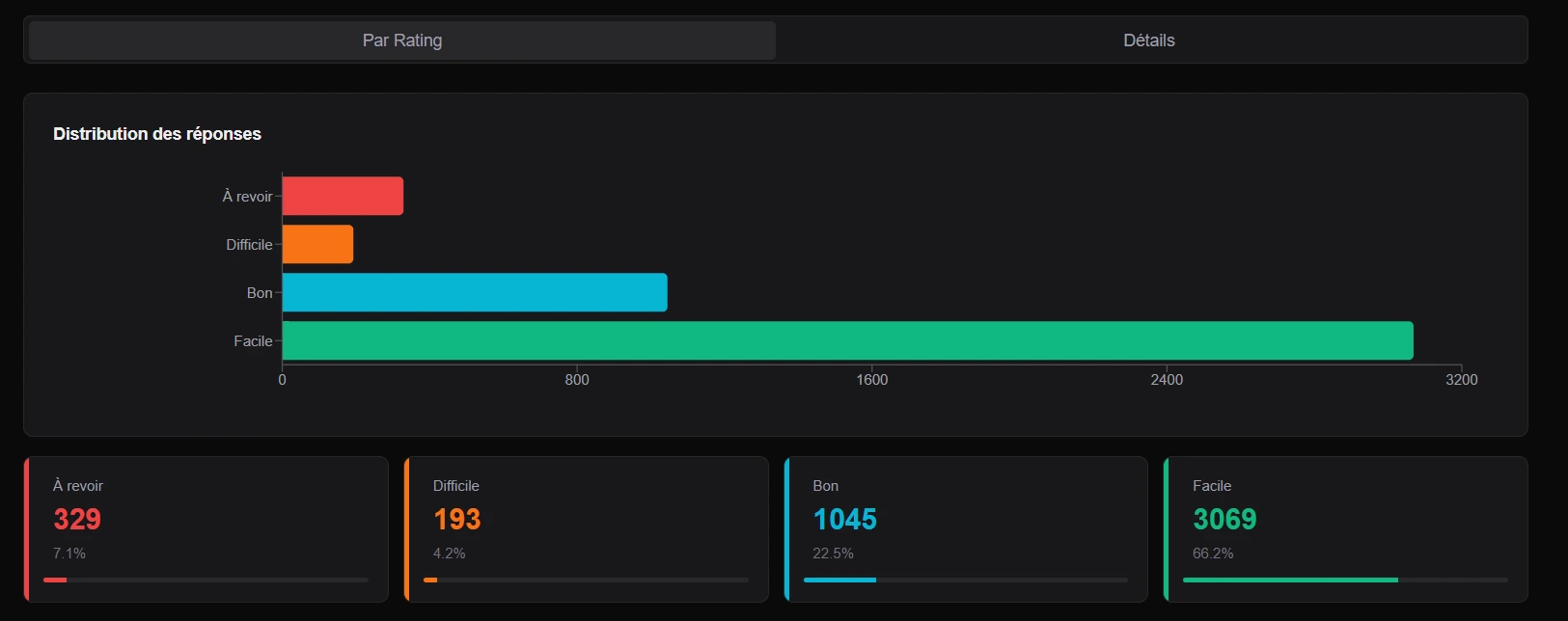The image size is (1568, 621).
Task: Select the blue Bon chart bar
Action: point(474,292)
